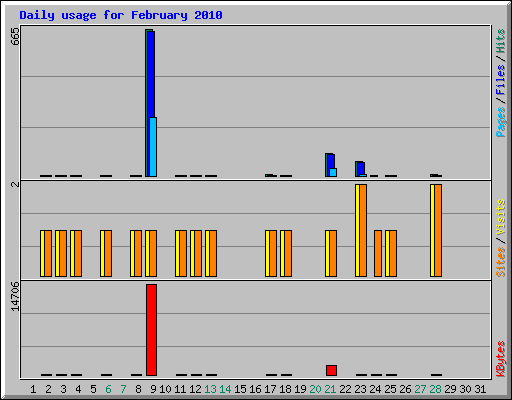The height and width of the screenshot is (400, 512).
Task: Click green weekend day 28 label
Action: pyautogui.click(x=435, y=389)
